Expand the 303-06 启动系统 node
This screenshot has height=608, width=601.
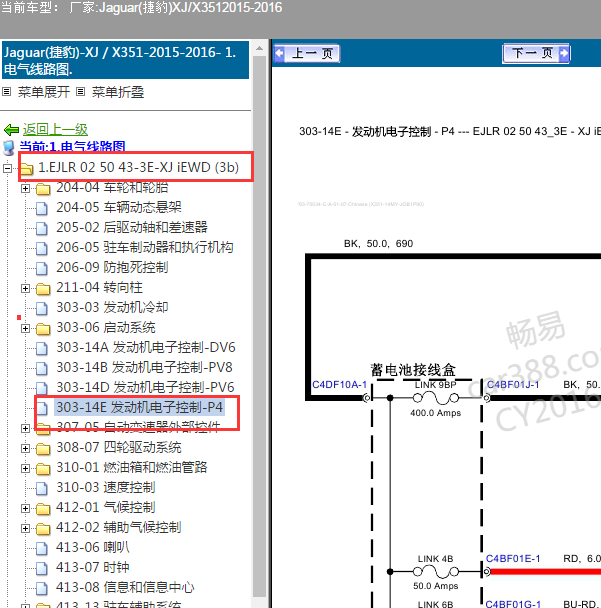(x=25, y=328)
